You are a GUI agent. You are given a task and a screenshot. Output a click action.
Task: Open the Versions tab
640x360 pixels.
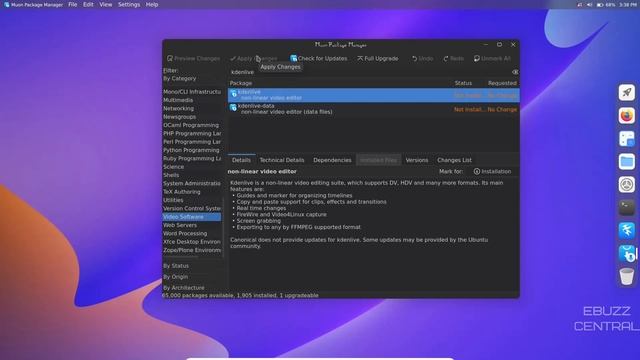coord(417,160)
